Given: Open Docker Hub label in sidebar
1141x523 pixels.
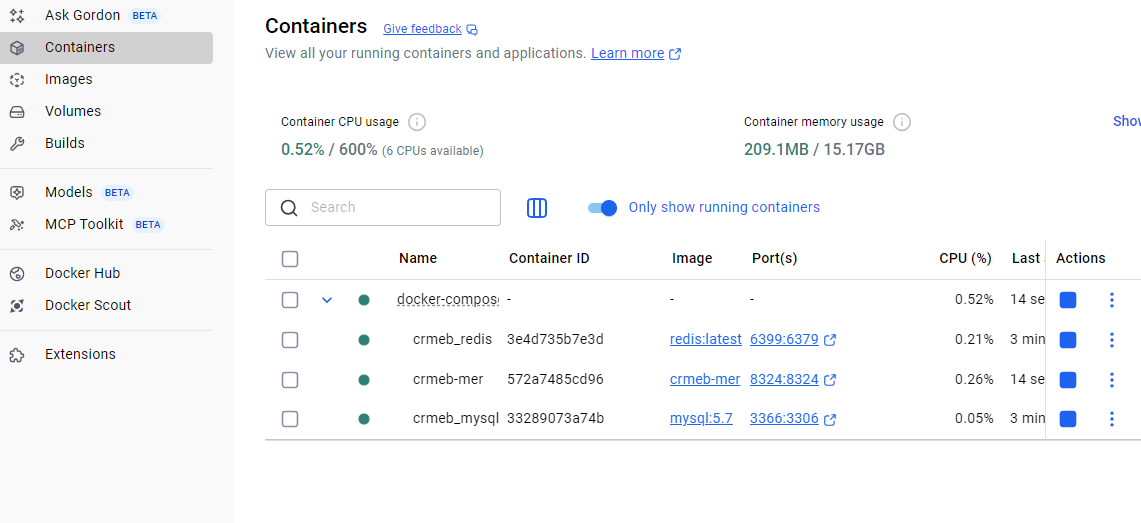Looking at the screenshot, I should pyautogui.click(x=82, y=274).
